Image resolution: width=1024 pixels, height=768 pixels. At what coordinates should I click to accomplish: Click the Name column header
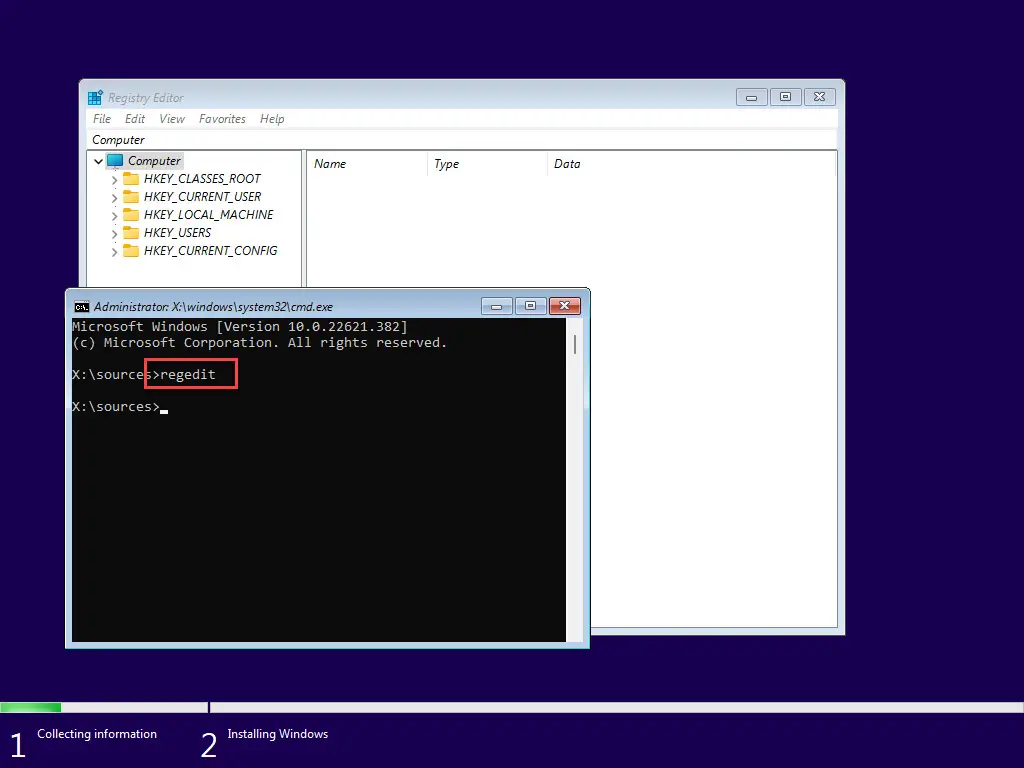coord(367,164)
